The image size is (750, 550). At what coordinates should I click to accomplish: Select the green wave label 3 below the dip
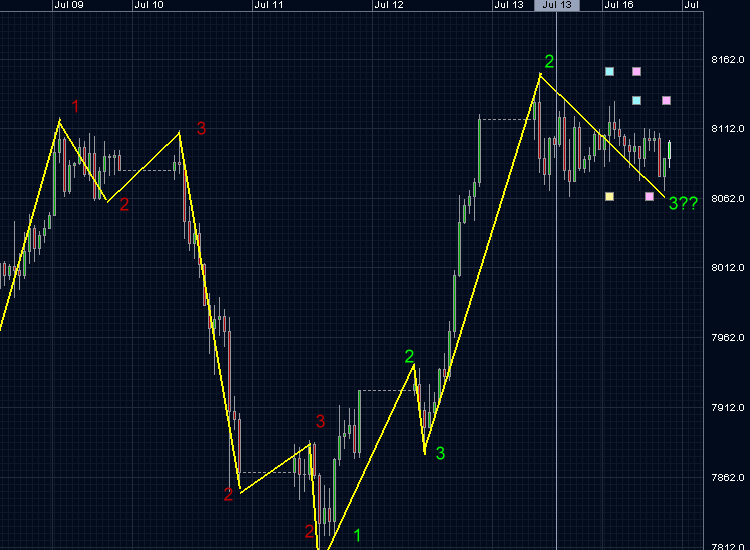[x=441, y=453]
